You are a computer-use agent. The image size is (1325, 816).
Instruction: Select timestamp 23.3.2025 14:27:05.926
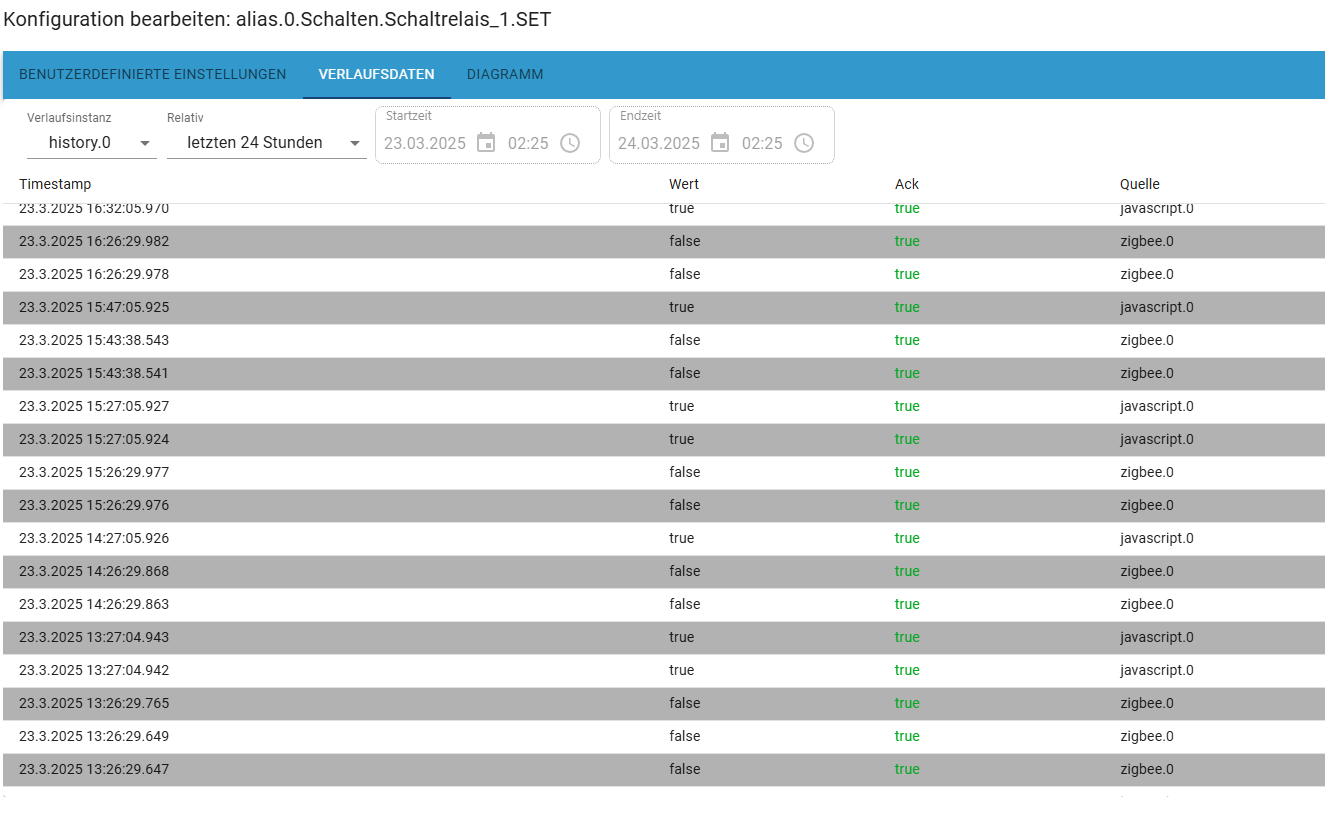click(94, 538)
